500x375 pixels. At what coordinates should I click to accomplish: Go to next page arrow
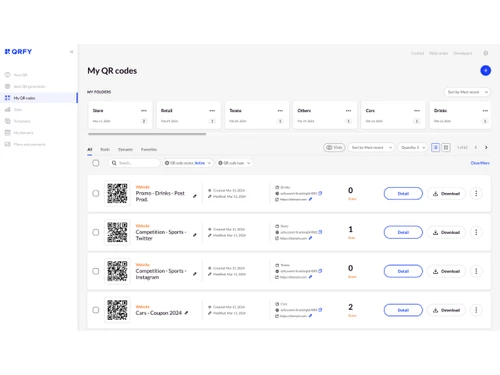coord(486,147)
